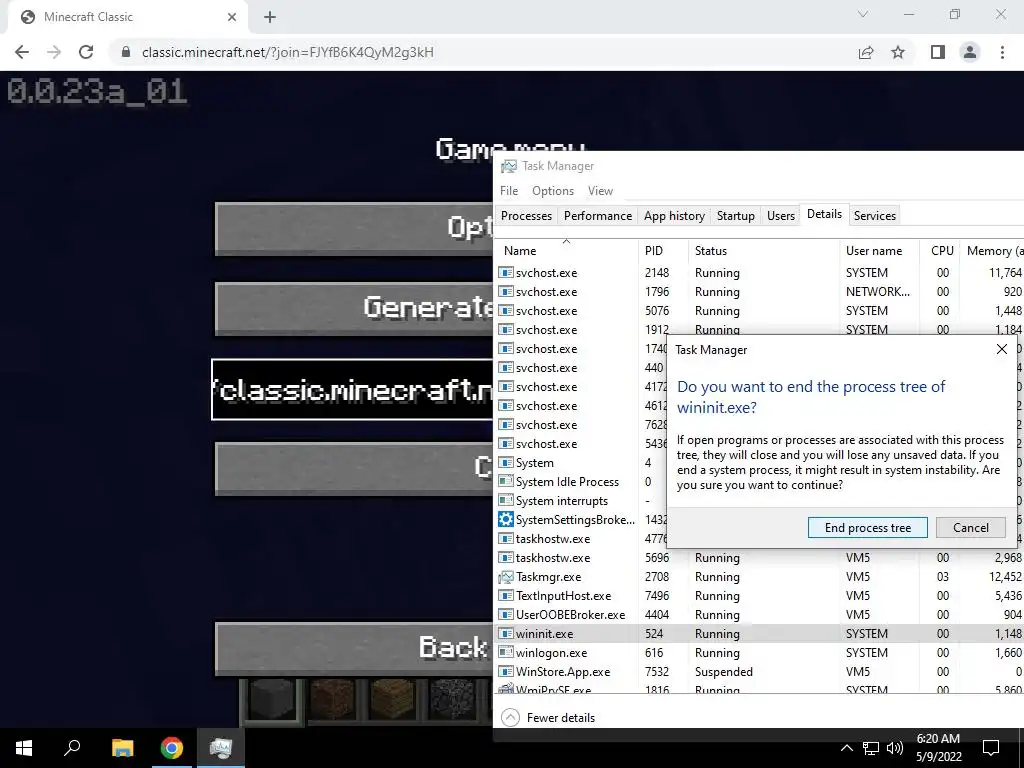This screenshot has height=768, width=1024.
Task: Select svchost.exe with PID 1796
Action: 760,291
